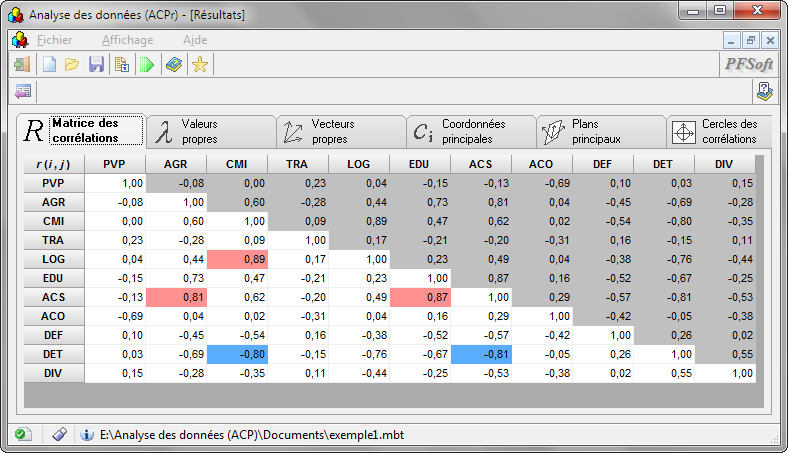Switch to the Valeurs propres tab
Image resolution: width=788 pixels, height=453 pixels.
click(210, 131)
